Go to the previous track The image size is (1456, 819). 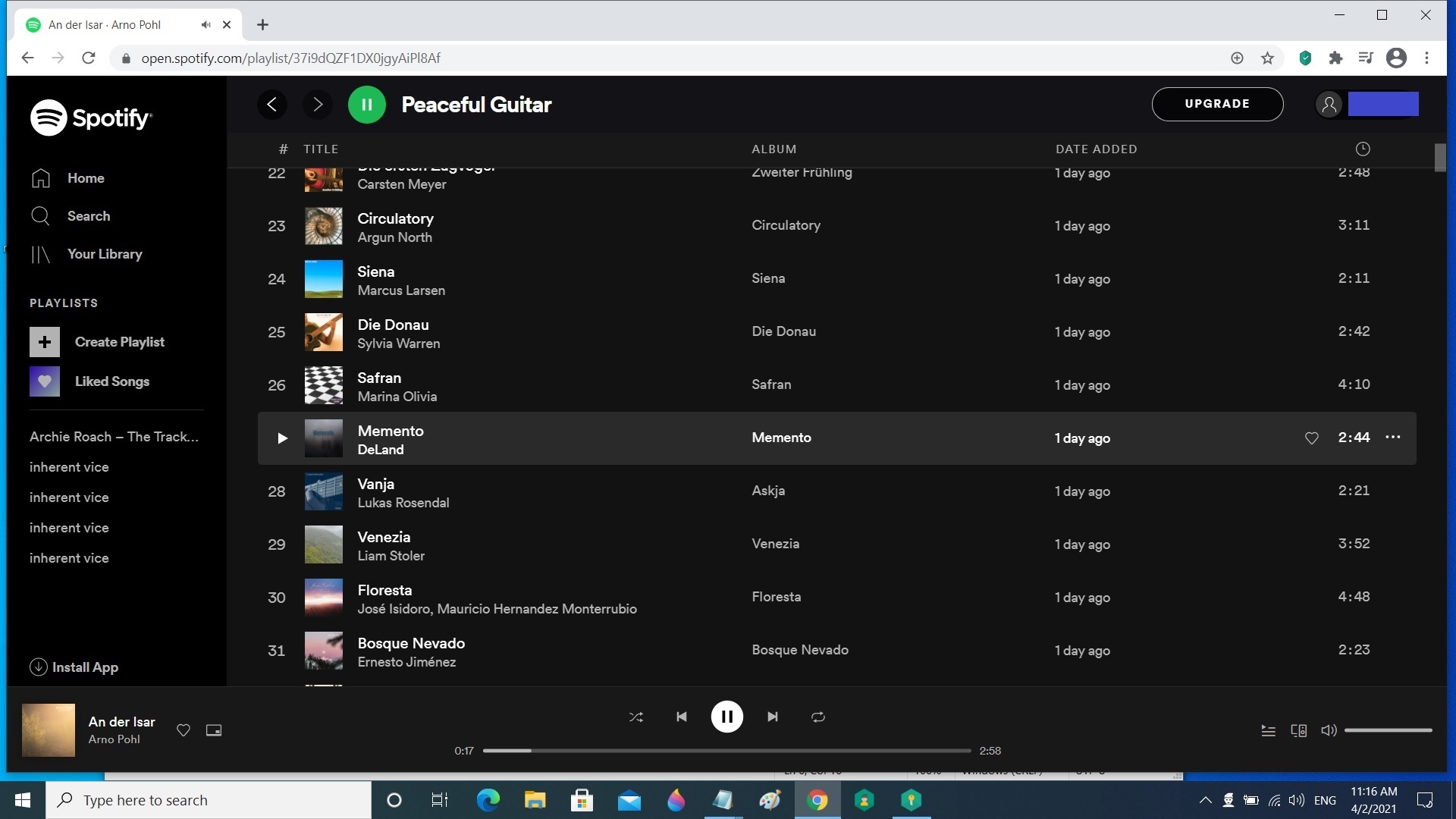click(x=681, y=717)
